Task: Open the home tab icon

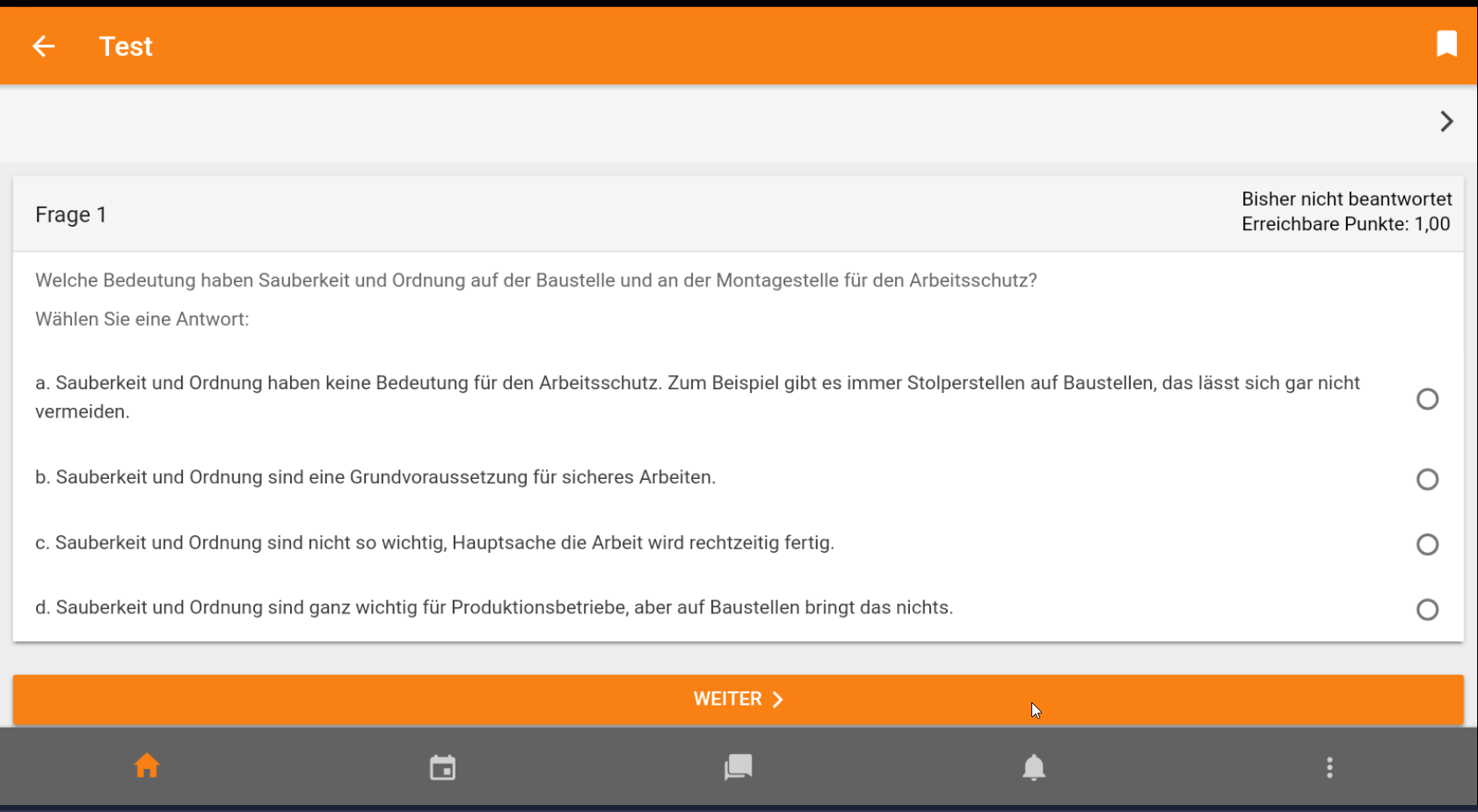Action: pos(147,766)
